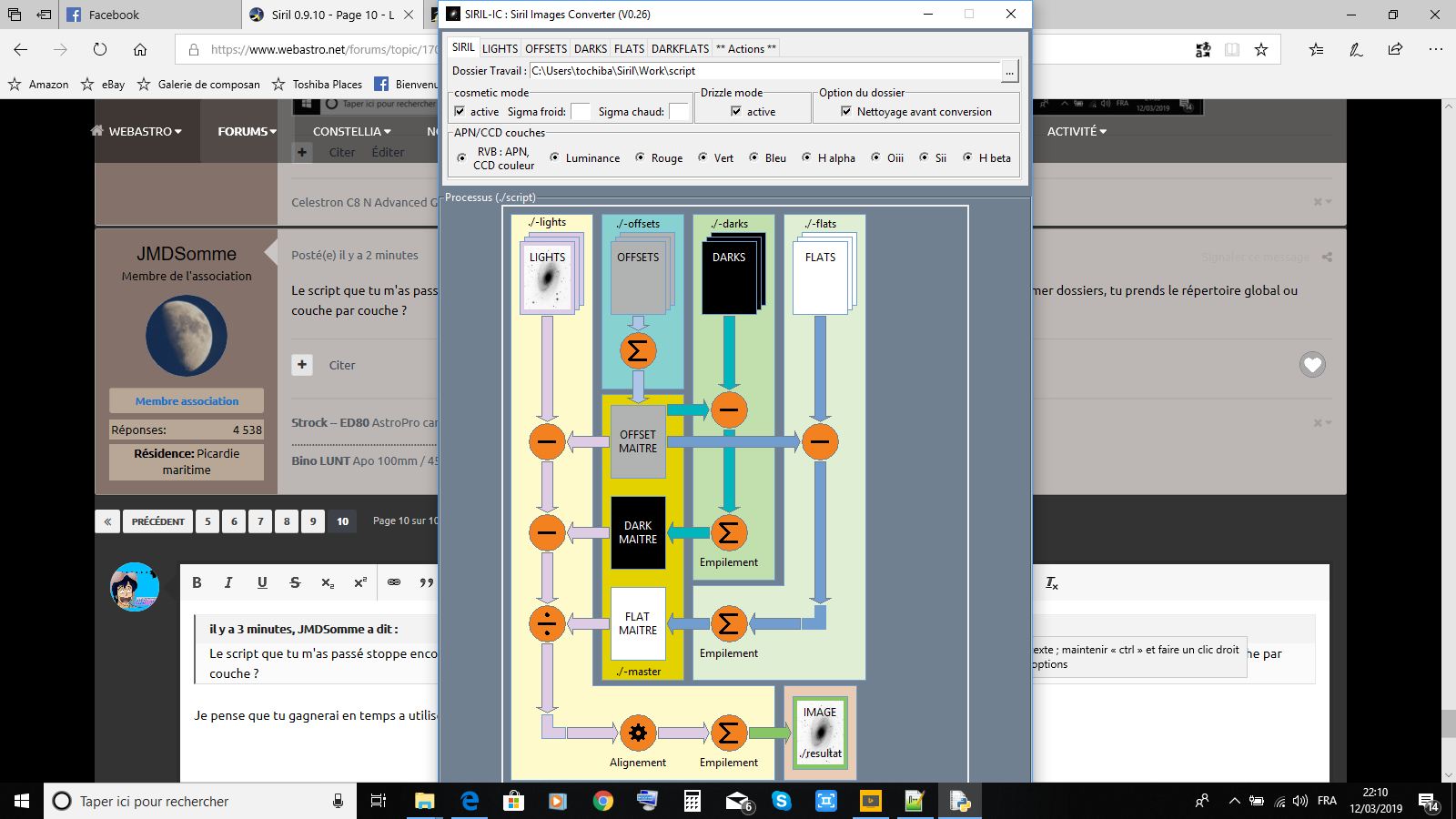This screenshot has height=819, width=1456.
Task: Select the H alpha radio button
Action: coord(806,157)
